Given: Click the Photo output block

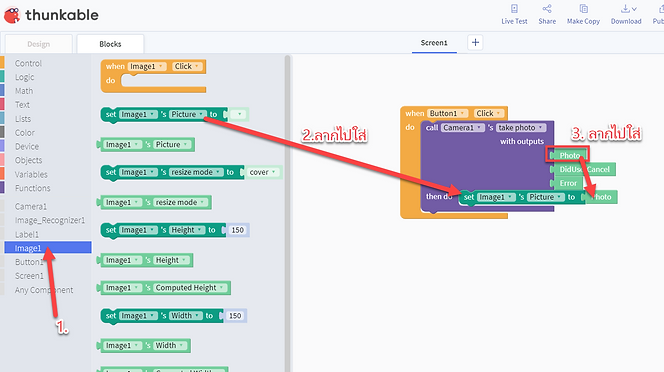Looking at the screenshot, I should 569,155.
